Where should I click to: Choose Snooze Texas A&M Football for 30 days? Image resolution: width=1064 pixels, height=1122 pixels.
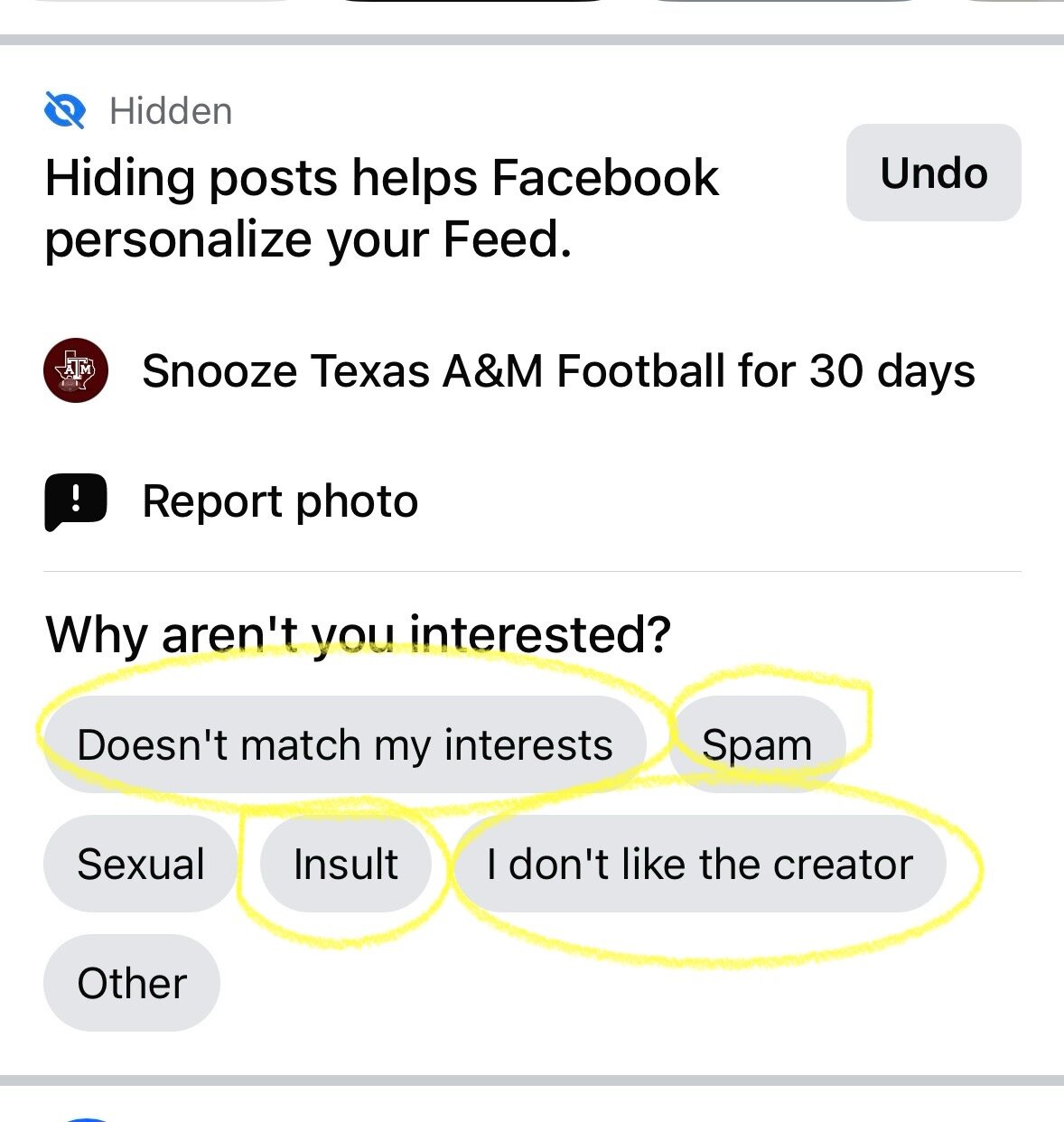click(558, 371)
